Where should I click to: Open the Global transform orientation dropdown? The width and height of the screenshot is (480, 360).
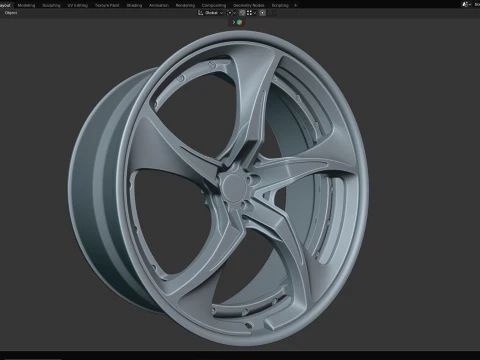coord(211,13)
